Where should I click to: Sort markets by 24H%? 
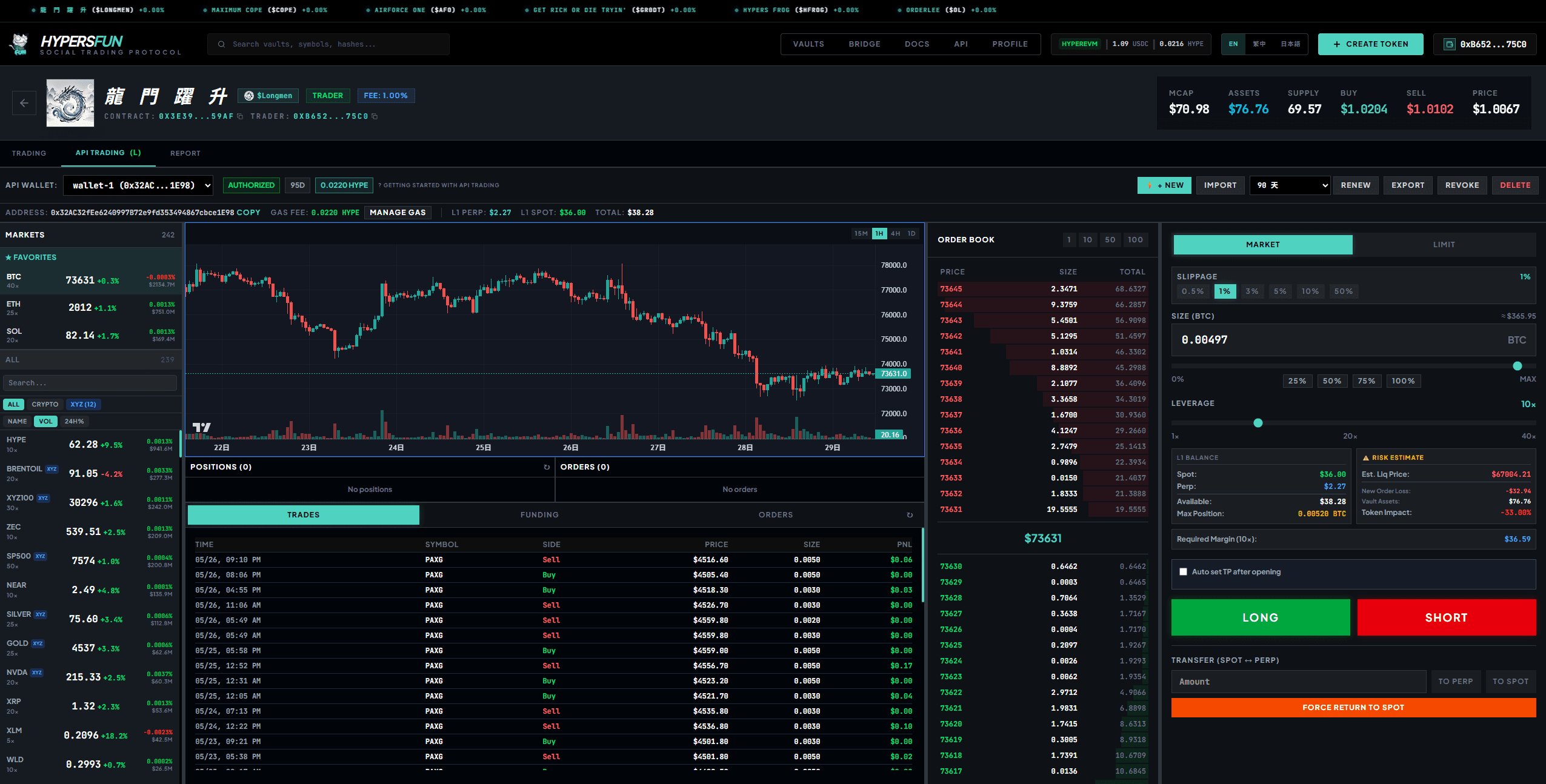pyautogui.click(x=74, y=422)
